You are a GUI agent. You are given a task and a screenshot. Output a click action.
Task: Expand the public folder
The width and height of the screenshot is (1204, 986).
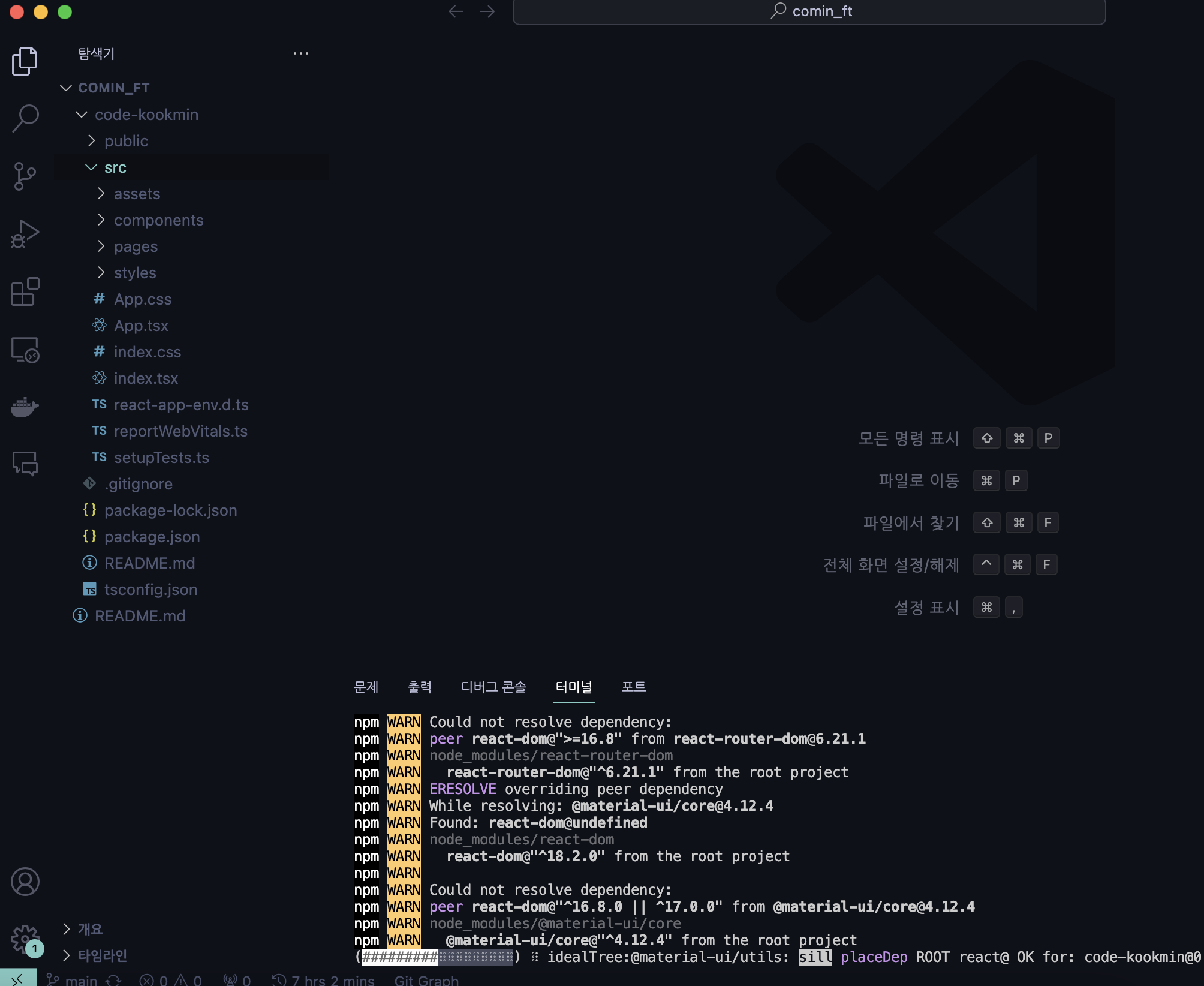pos(126,141)
